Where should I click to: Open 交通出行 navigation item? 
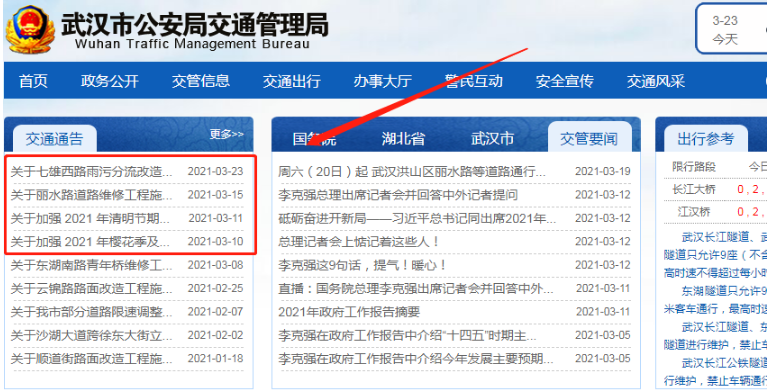pos(292,81)
